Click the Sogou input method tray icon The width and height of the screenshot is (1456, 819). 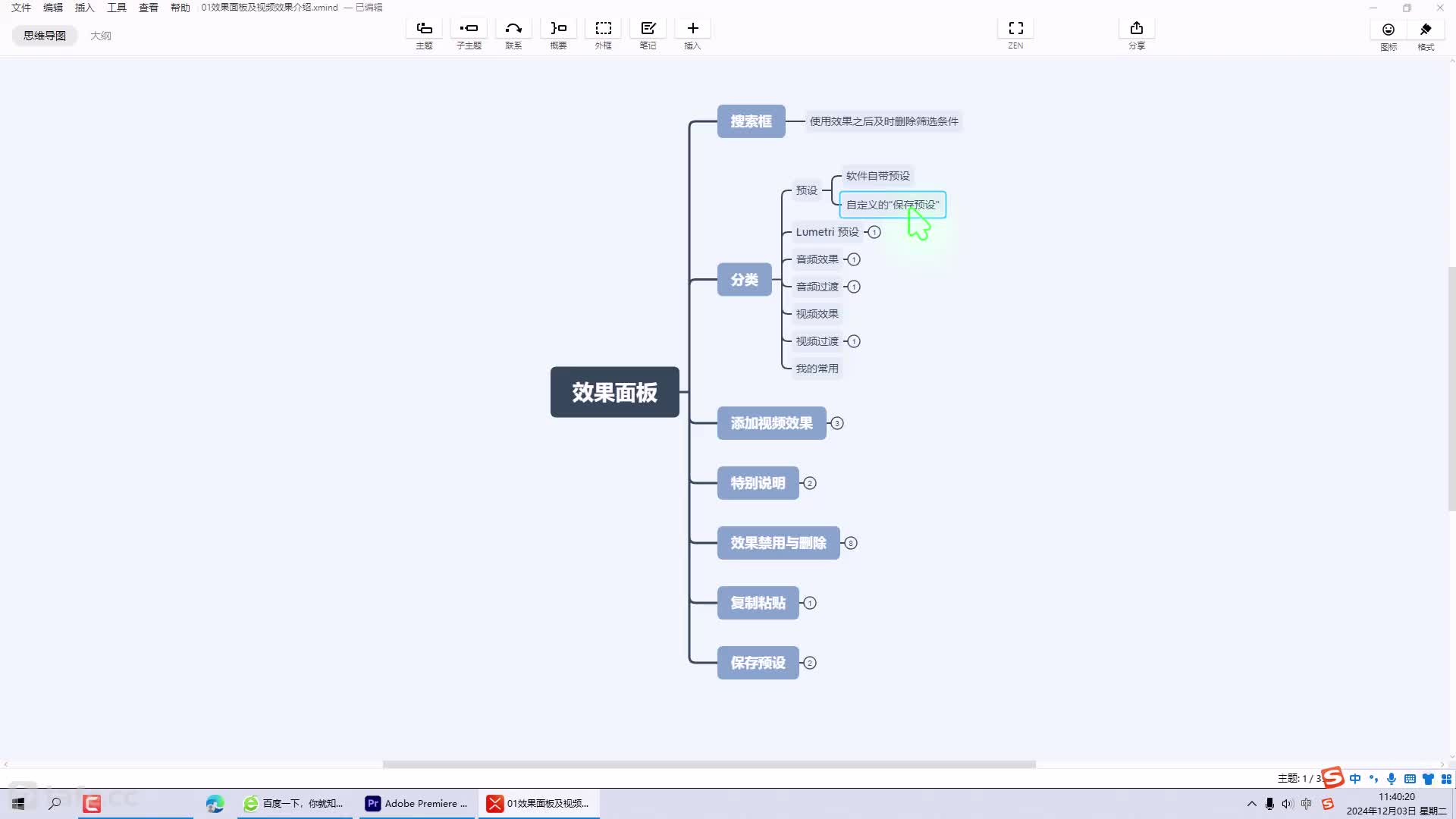(x=1327, y=804)
